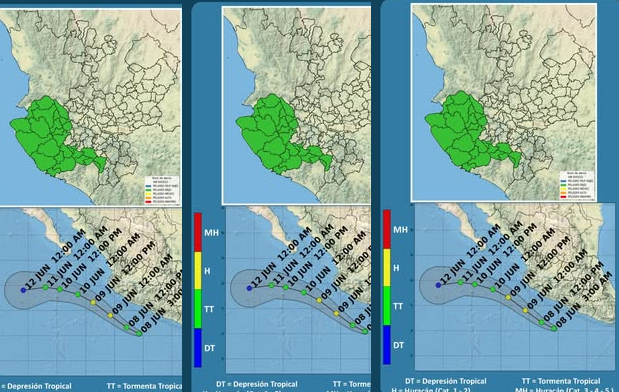Click the yellow H label in right panel
This screenshot has height=392, width=619.
pyautogui.click(x=396, y=268)
